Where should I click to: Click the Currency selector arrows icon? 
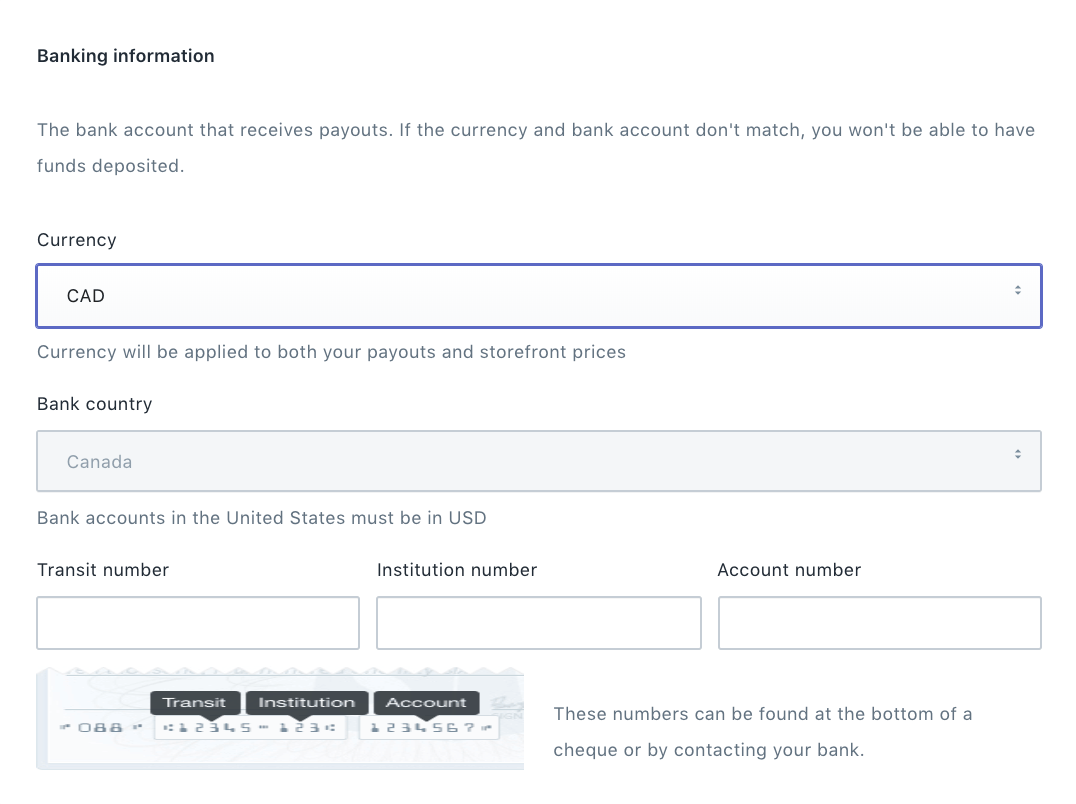[x=1017, y=290]
